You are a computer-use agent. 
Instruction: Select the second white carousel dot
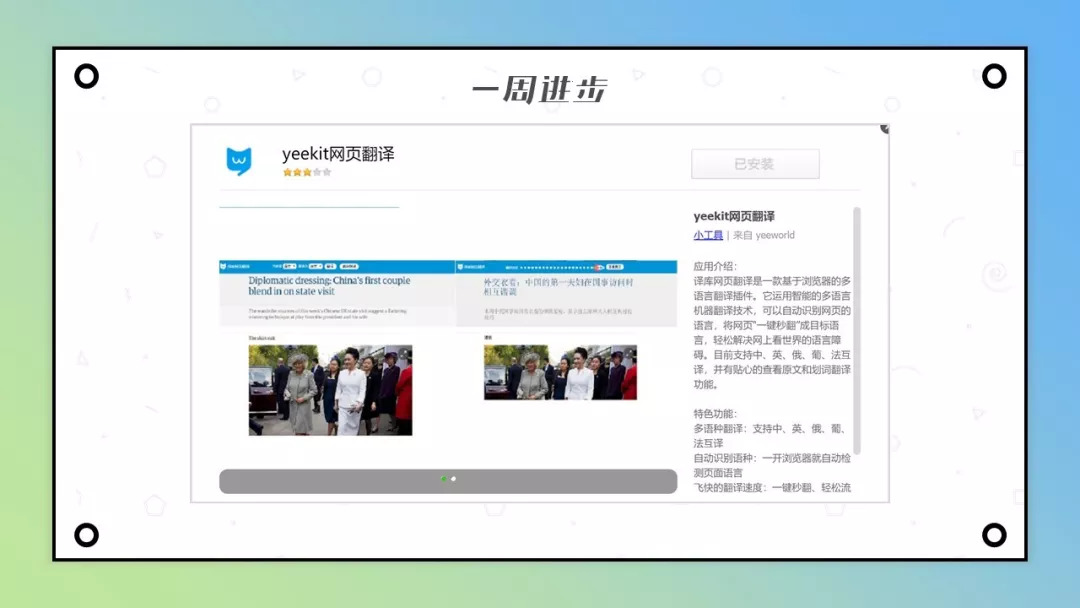pos(453,479)
